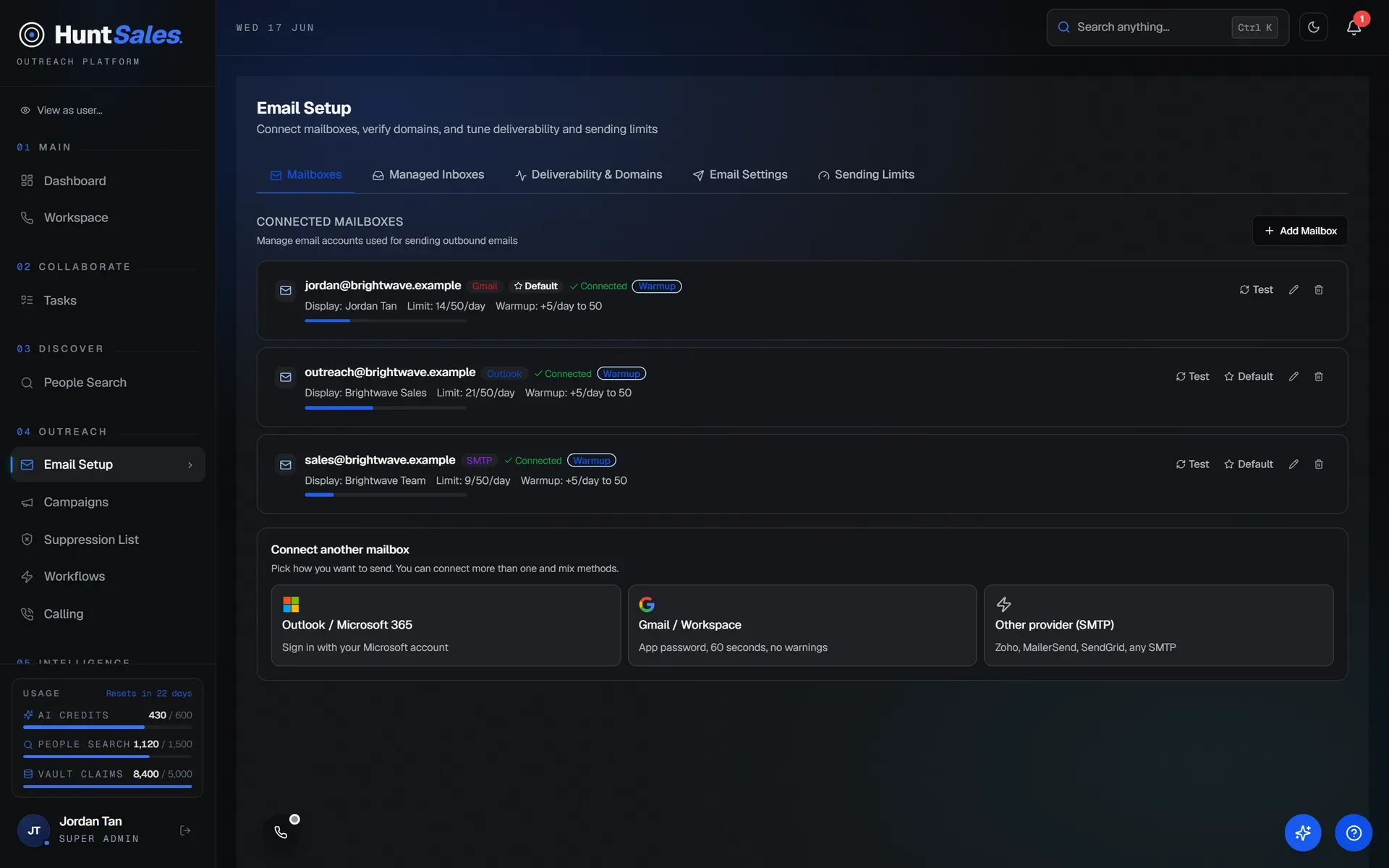Delete sales@brightwave.example with trash icon
The height and width of the screenshot is (868, 1389).
[x=1319, y=464]
